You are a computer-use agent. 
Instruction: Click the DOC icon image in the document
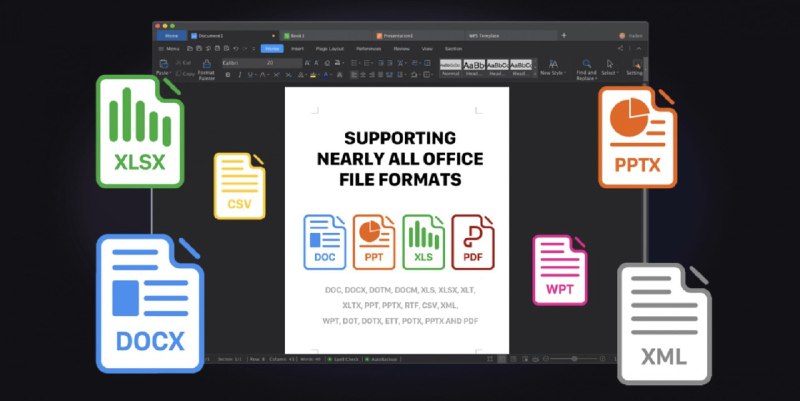pyautogui.click(x=324, y=242)
